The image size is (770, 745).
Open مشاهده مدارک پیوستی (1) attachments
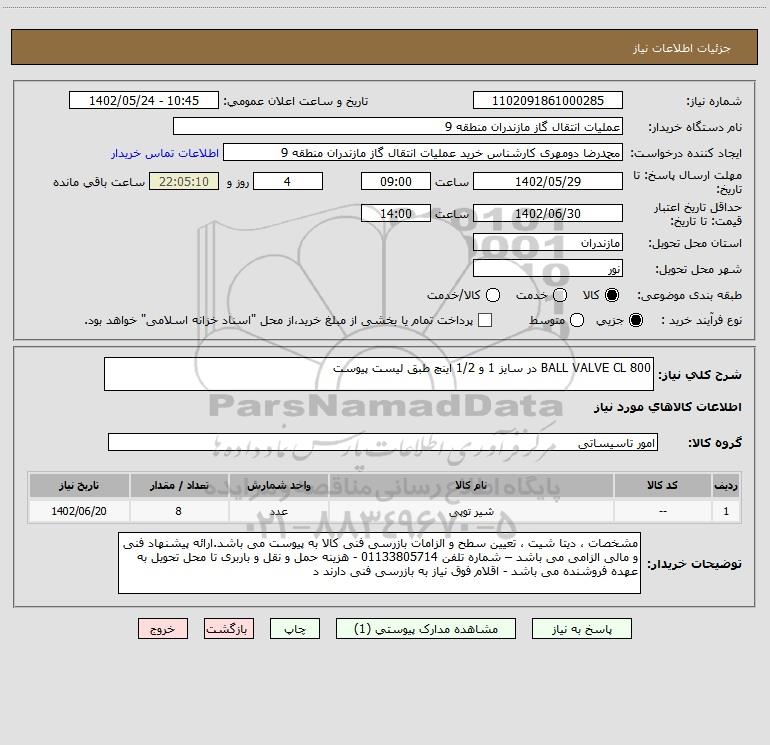coord(426,629)
